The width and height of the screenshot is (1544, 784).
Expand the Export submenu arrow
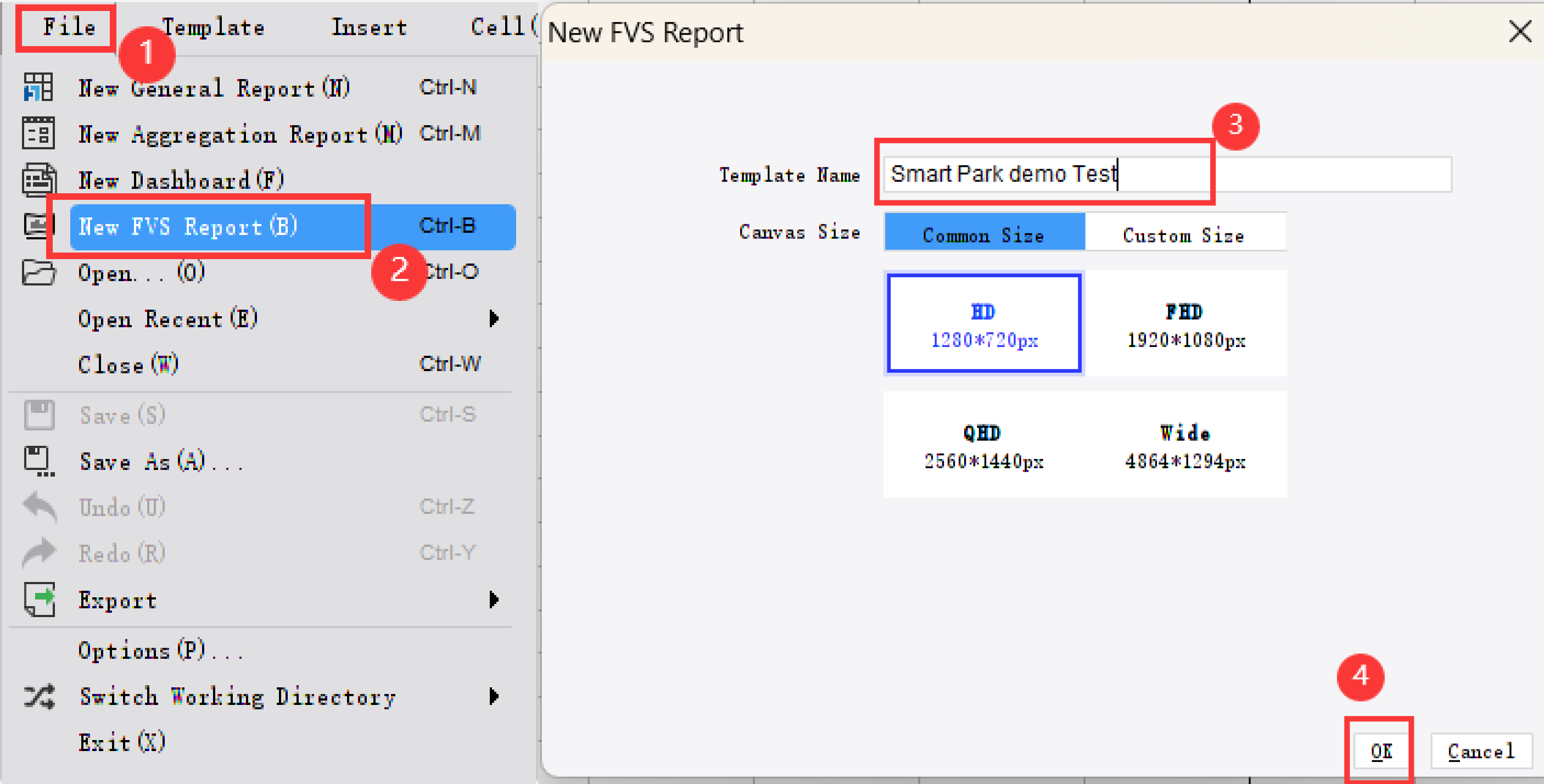(495, 600)
